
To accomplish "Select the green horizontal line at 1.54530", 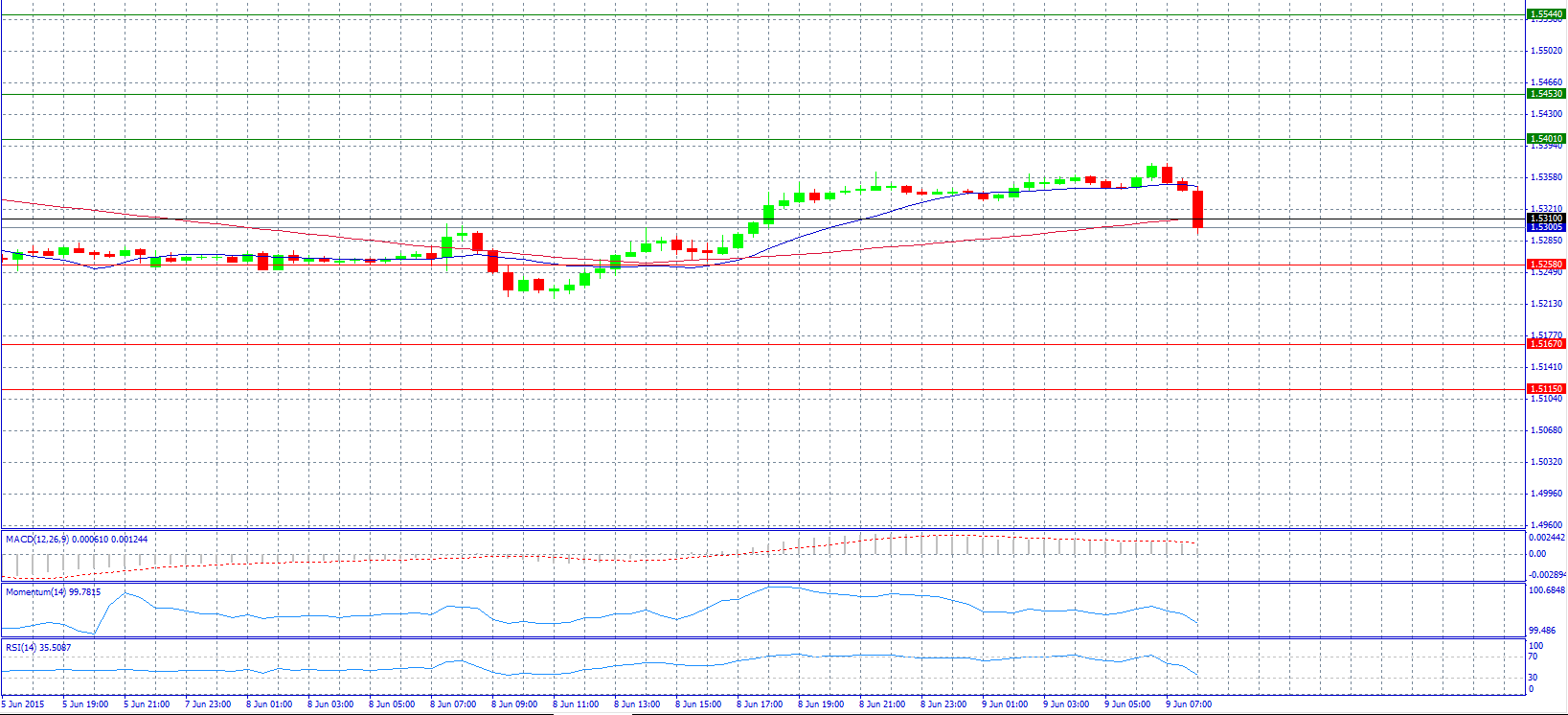I will (x=763, y=94).
